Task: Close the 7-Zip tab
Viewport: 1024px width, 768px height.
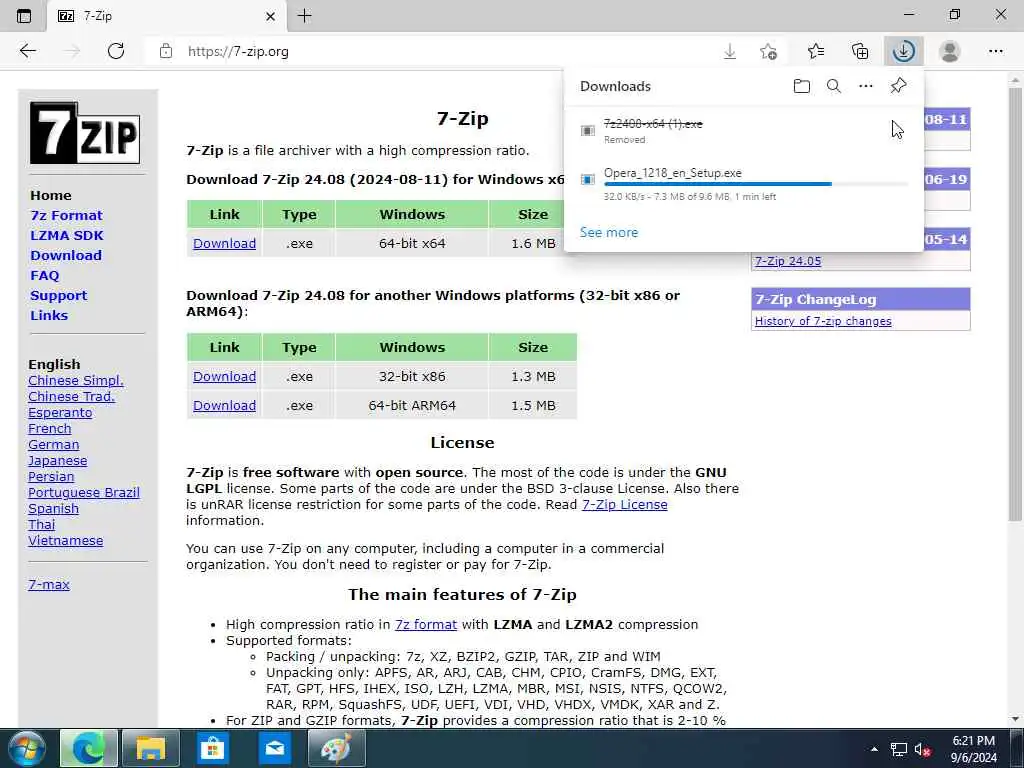Action: 270,17
